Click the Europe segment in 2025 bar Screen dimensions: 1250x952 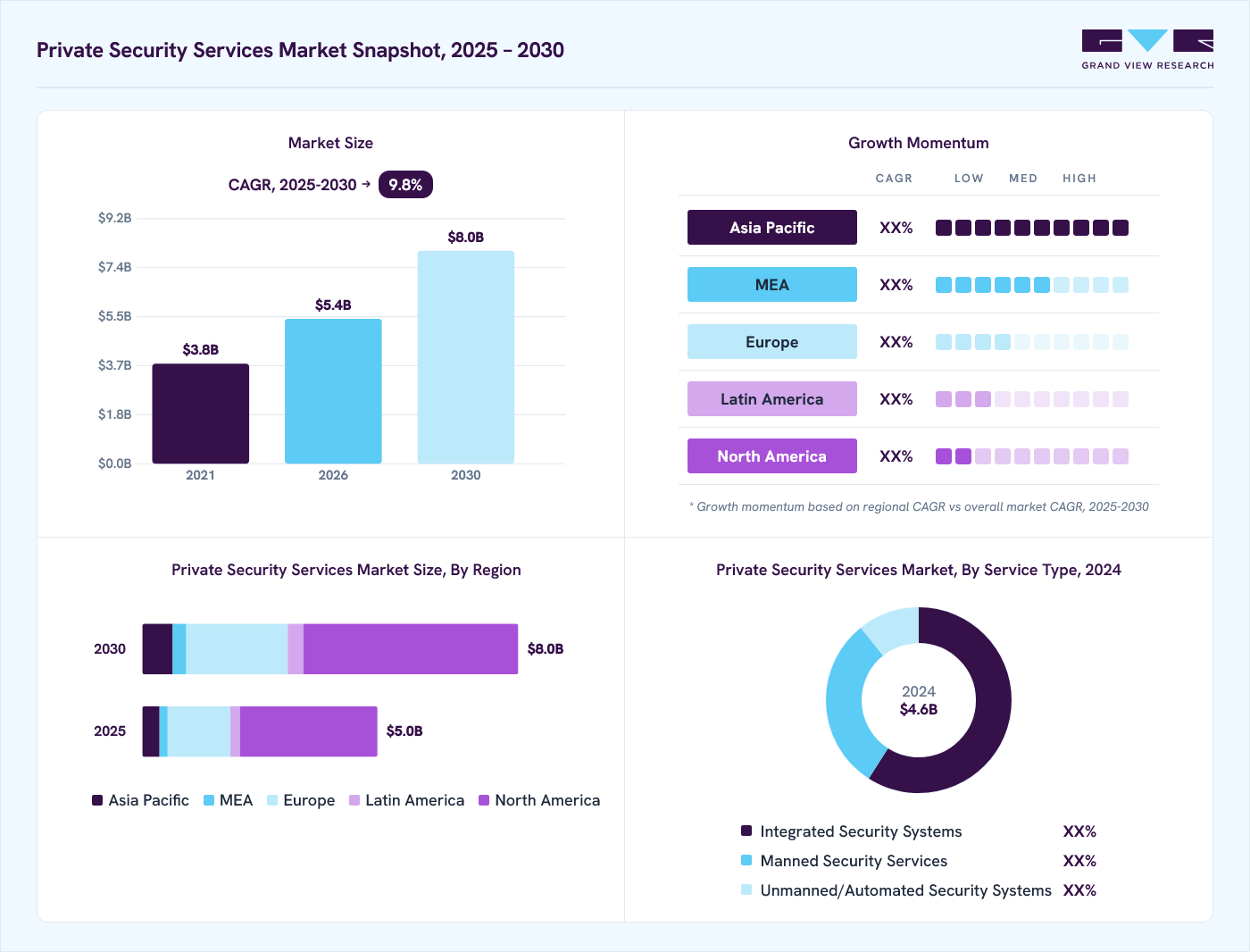[x=199, y=731]
